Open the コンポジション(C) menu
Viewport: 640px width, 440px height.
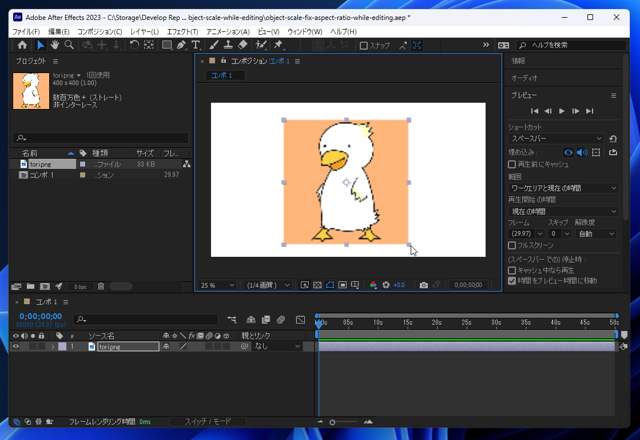pyautogui.click(x=100, y=31)
